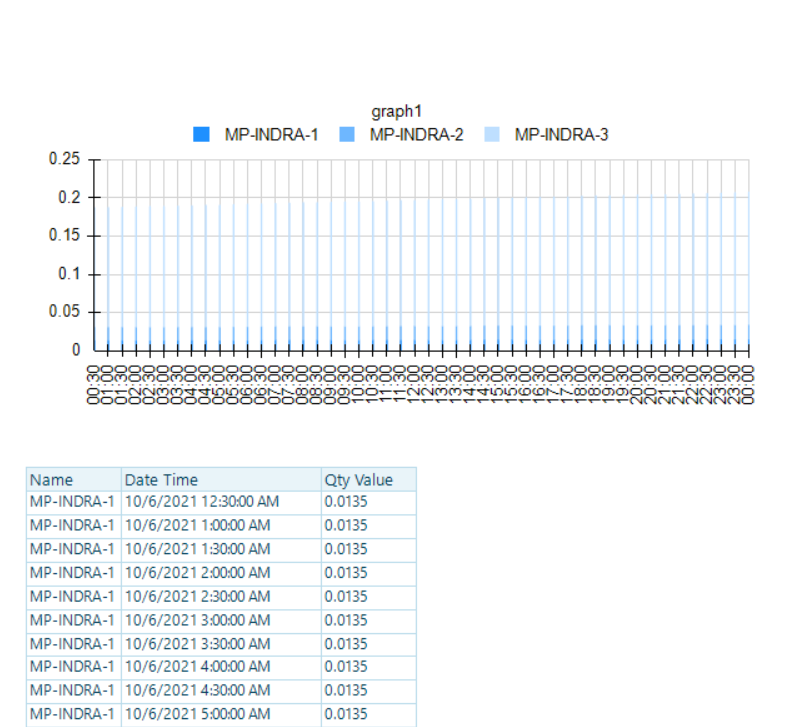Click the 0.05 y-axis label

point(64,311)
